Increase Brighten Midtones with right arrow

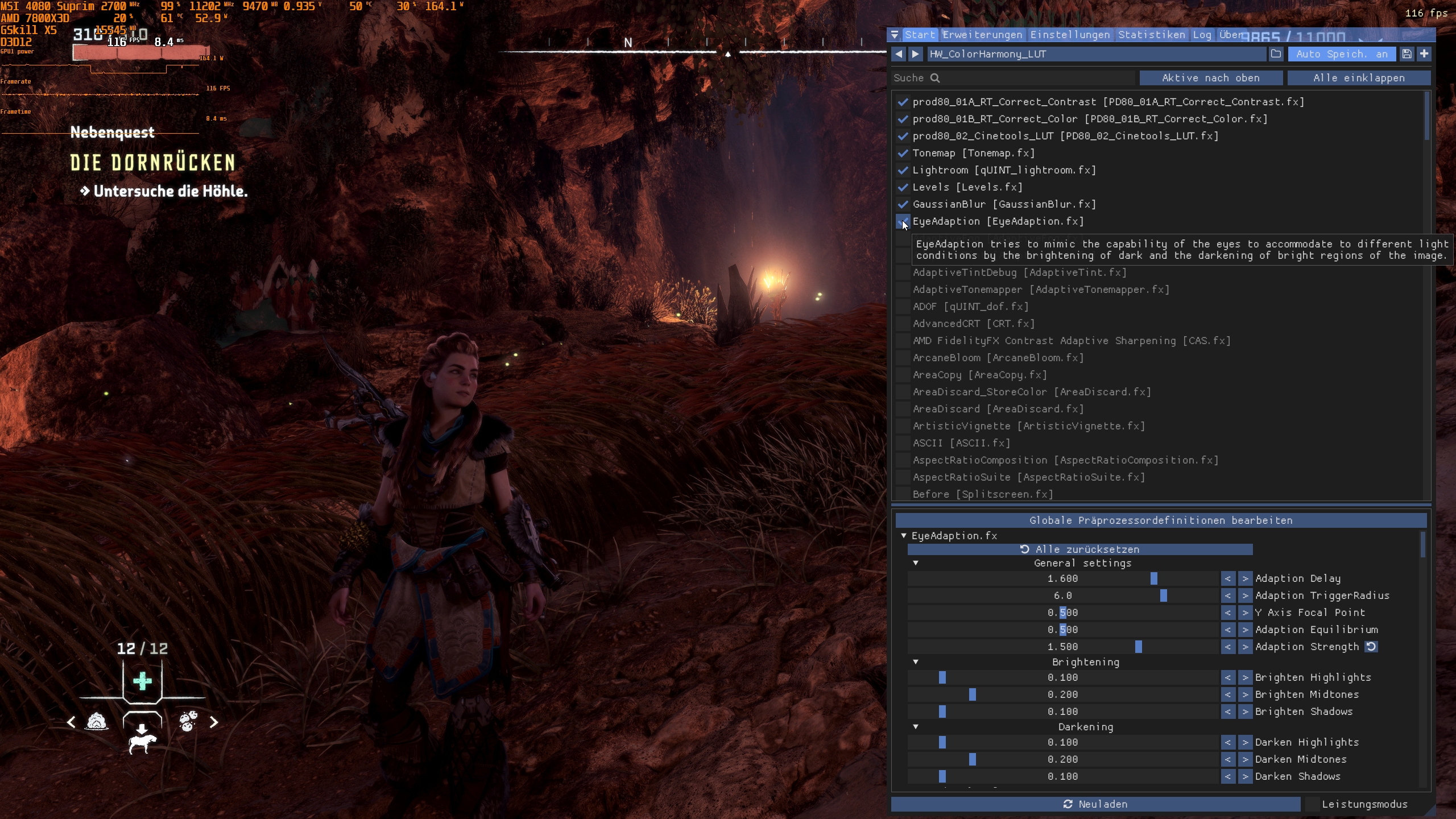click(1245, 694)
